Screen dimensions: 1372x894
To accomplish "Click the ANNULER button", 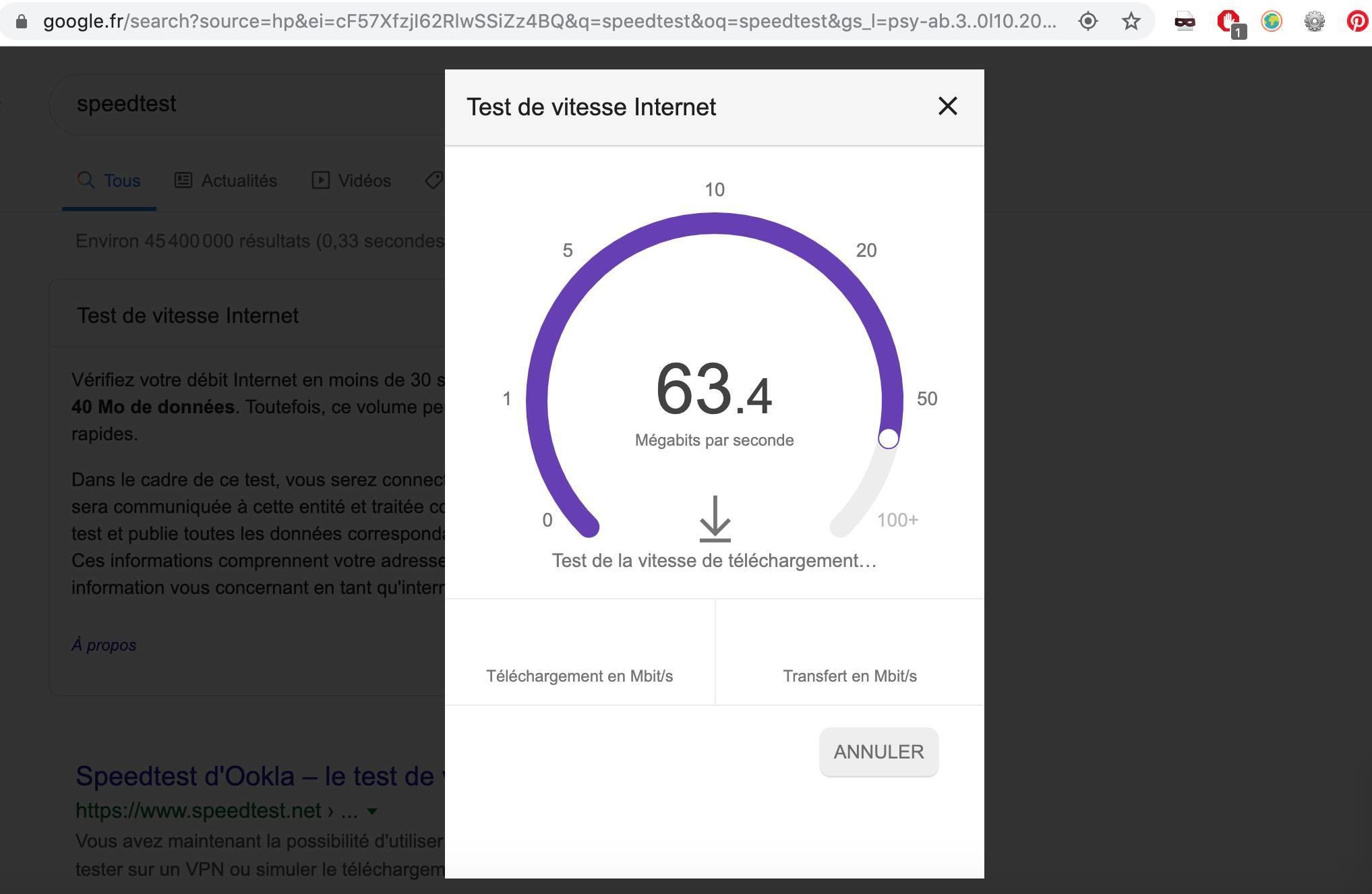I will (x=878, y=752).
